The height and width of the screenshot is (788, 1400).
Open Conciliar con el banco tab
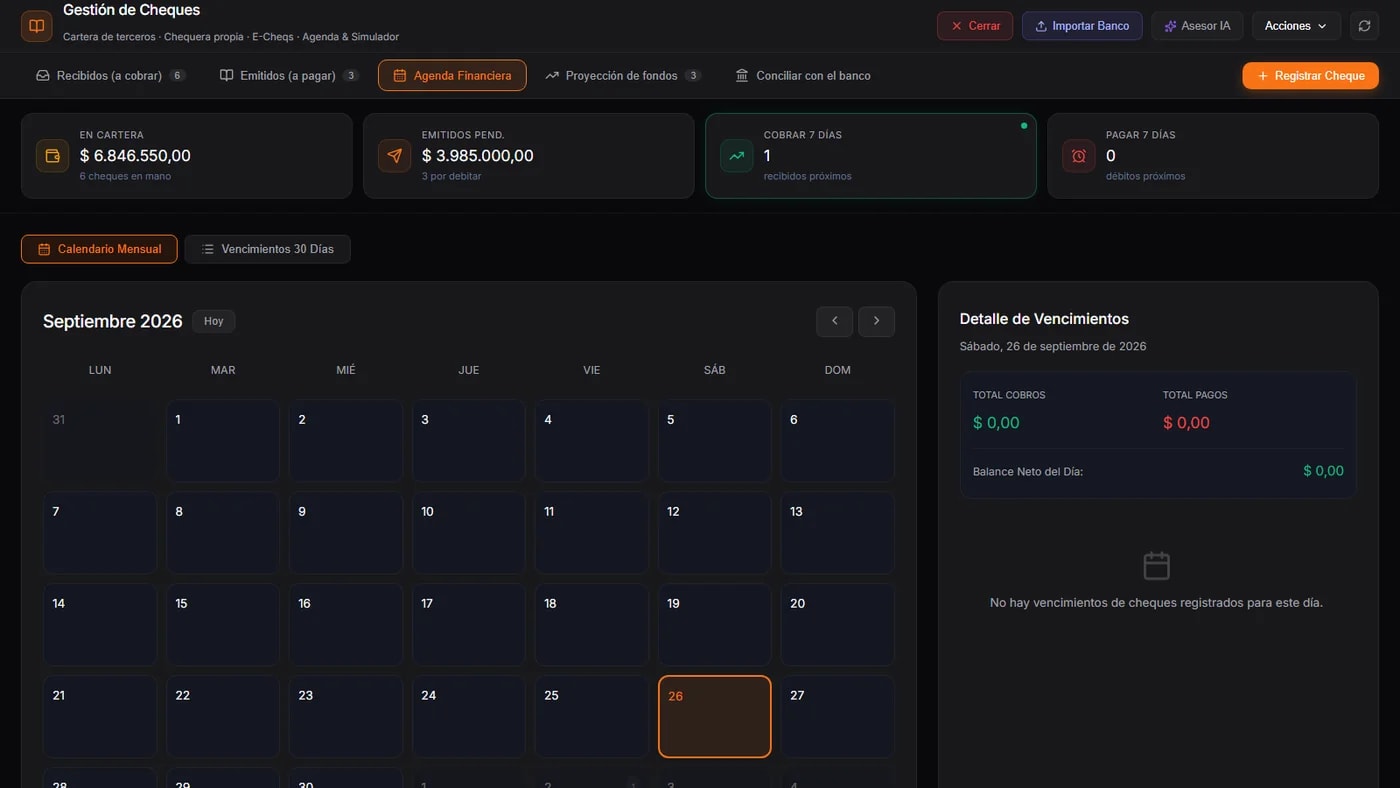point(803,76)
